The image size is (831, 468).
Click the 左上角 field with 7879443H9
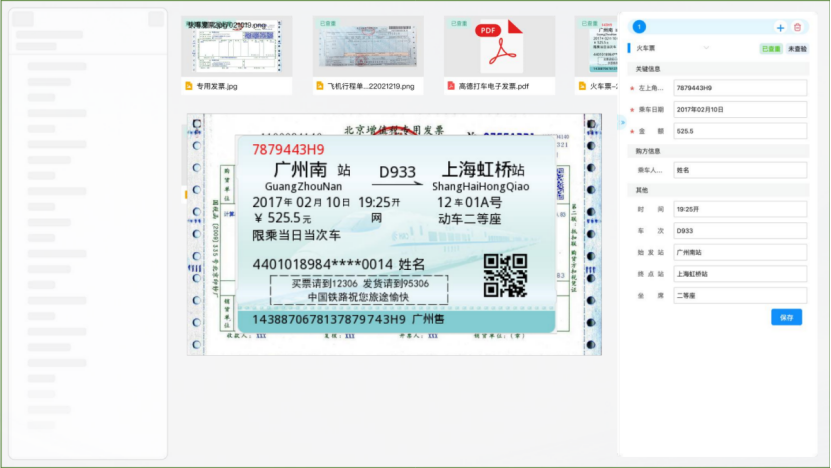point(740,88)
